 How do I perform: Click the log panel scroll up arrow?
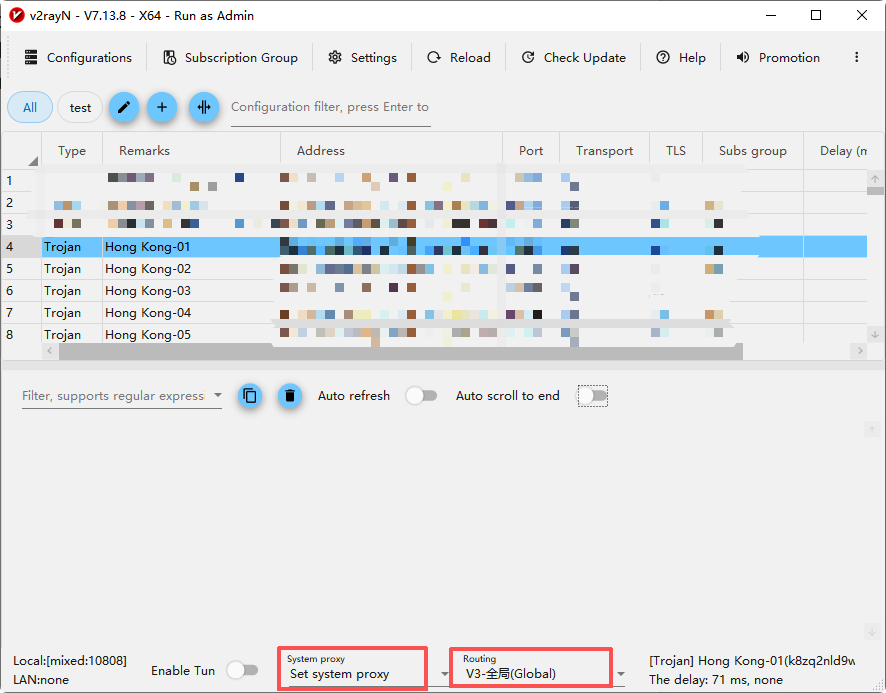(x=872, y=430)
